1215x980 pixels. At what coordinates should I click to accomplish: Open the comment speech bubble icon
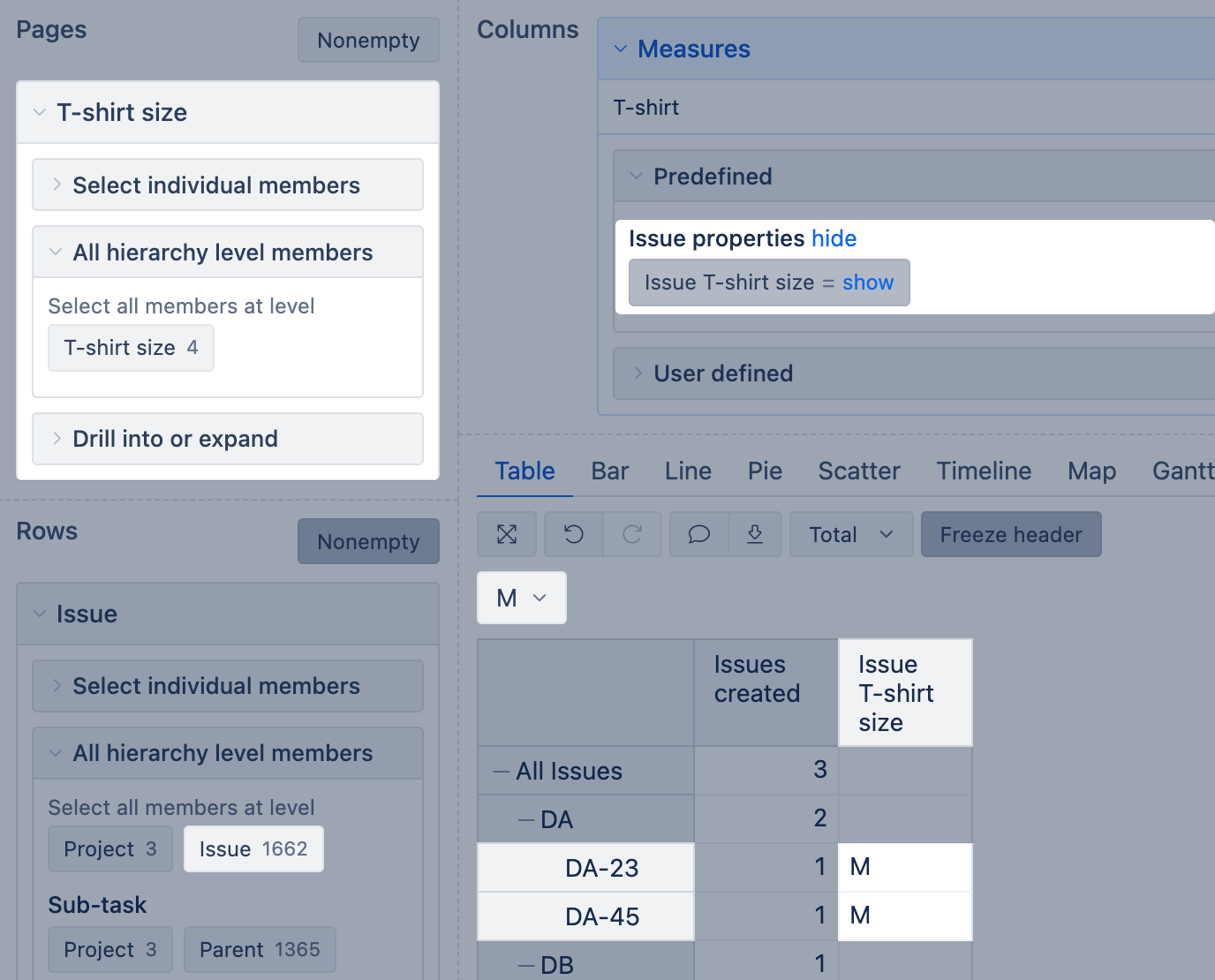(x=699, y=534)
